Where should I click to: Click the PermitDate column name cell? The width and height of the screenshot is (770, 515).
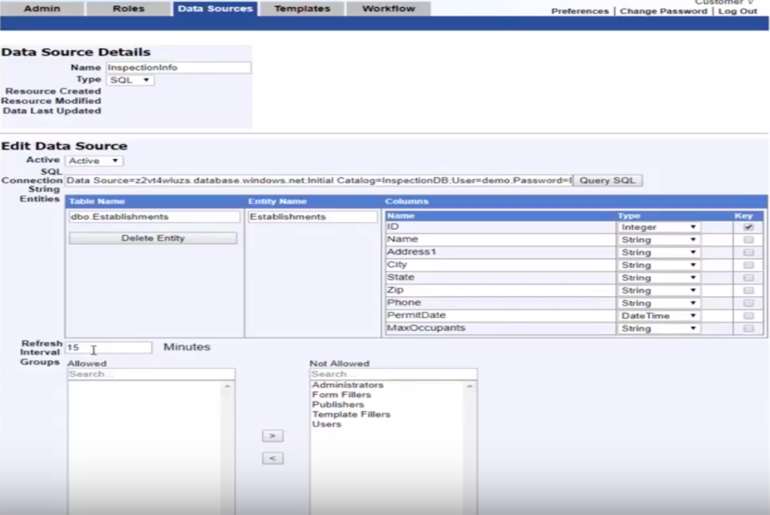click(x=500, y=316)
